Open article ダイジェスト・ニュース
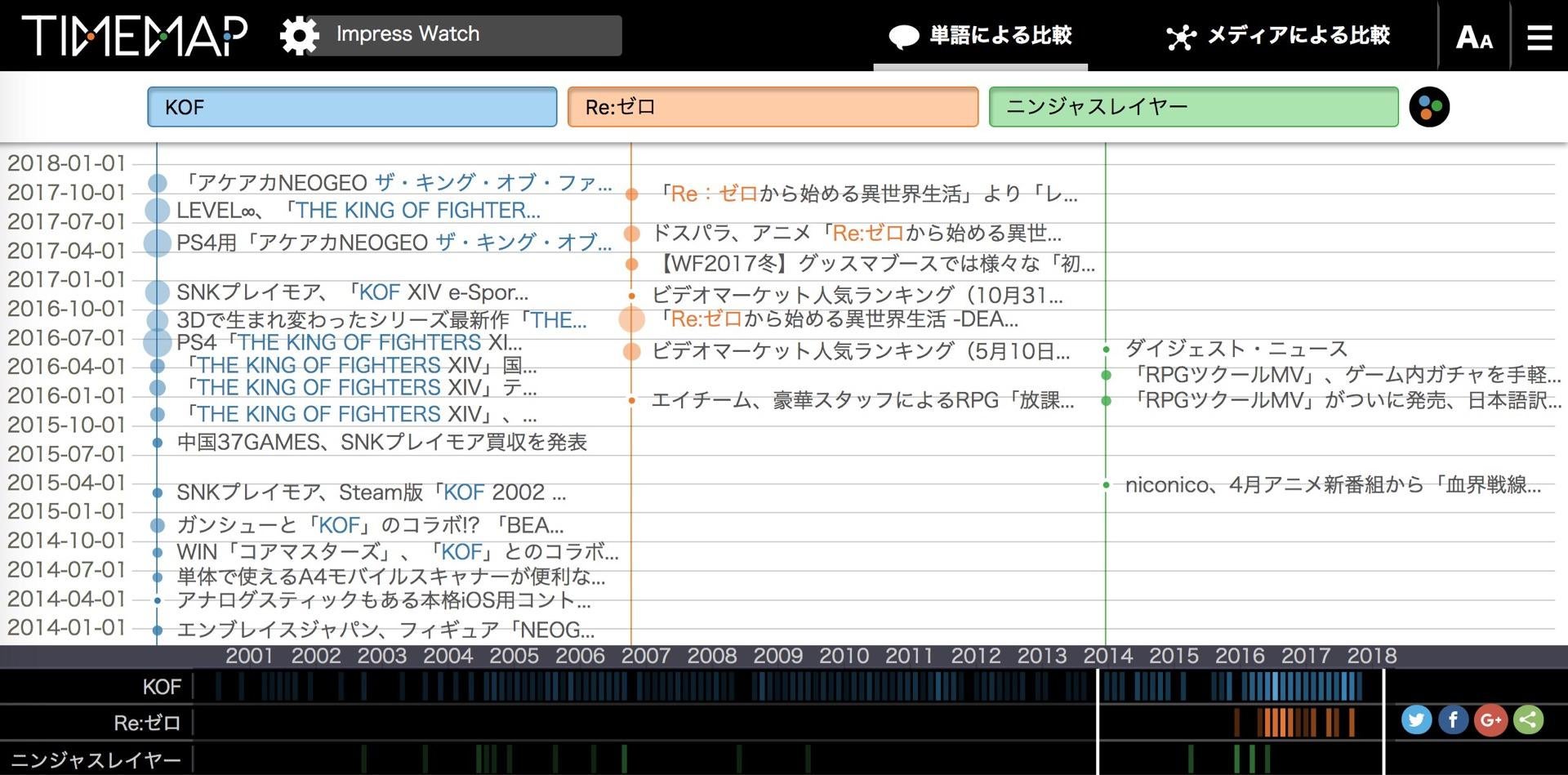Viewport: 1568px width, 775px height. (x=1236, y=349)
